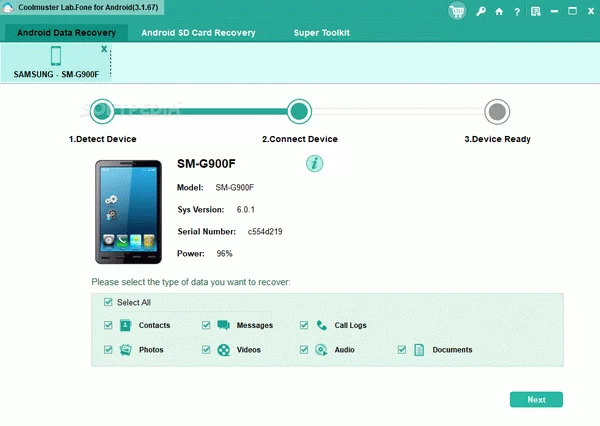Click the Messages speech bubble icon

point(223,325)
